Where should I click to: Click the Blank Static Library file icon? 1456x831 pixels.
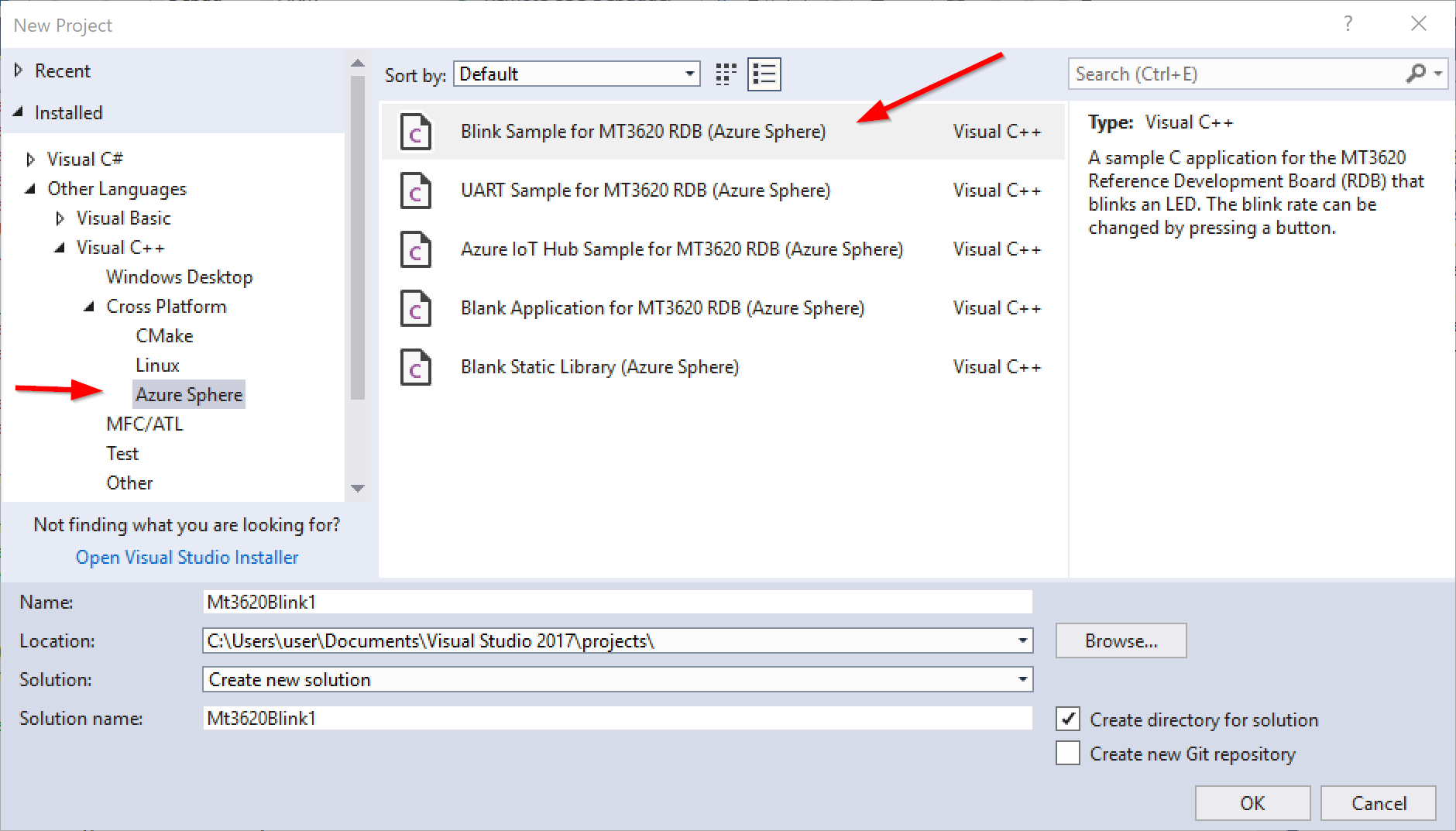click(x=415, y=367)
